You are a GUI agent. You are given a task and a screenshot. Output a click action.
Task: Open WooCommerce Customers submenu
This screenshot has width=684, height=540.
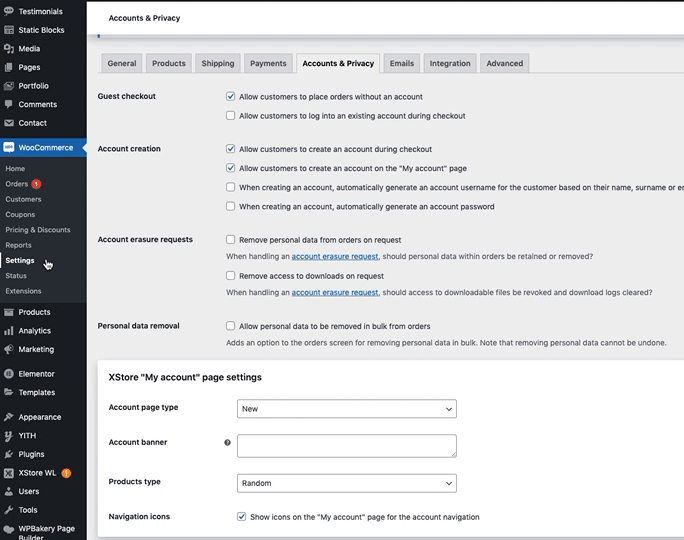point(23,199)
